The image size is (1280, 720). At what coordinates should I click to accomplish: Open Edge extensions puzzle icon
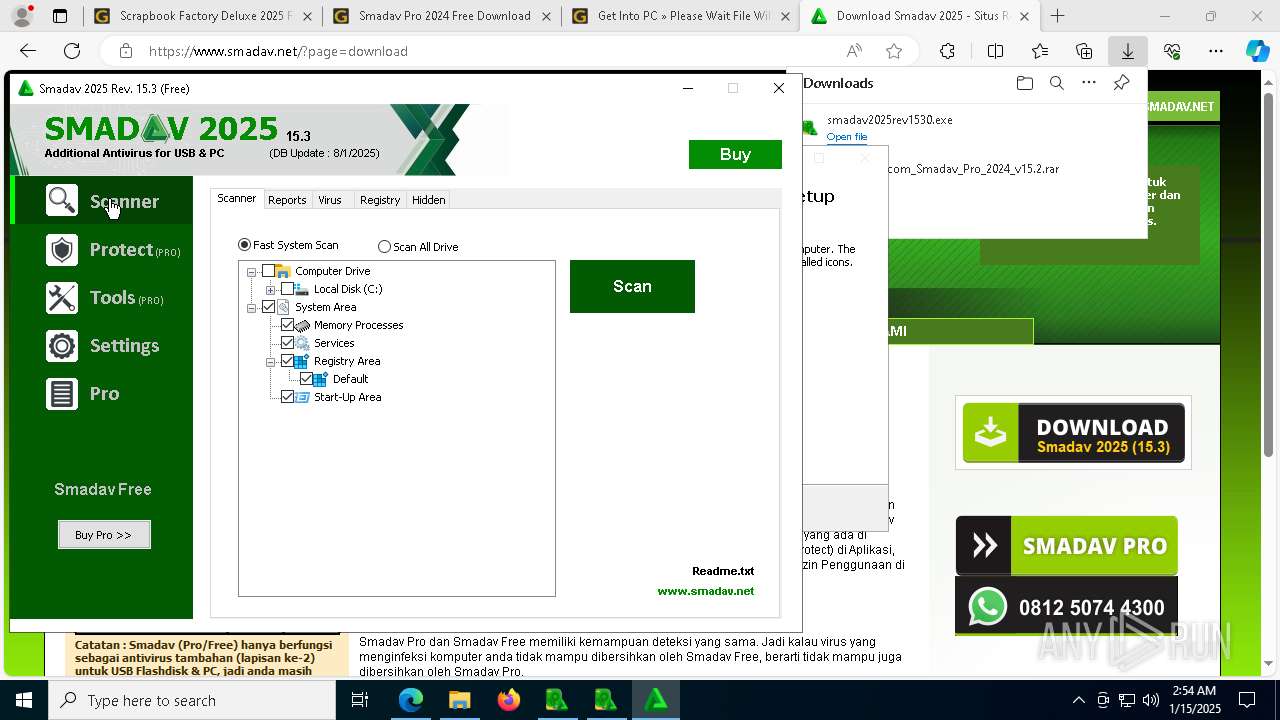click(x=947, y=51)
